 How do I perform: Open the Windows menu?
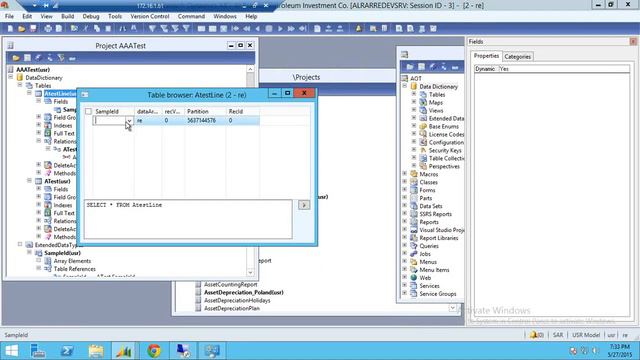(x=225, y=16)
